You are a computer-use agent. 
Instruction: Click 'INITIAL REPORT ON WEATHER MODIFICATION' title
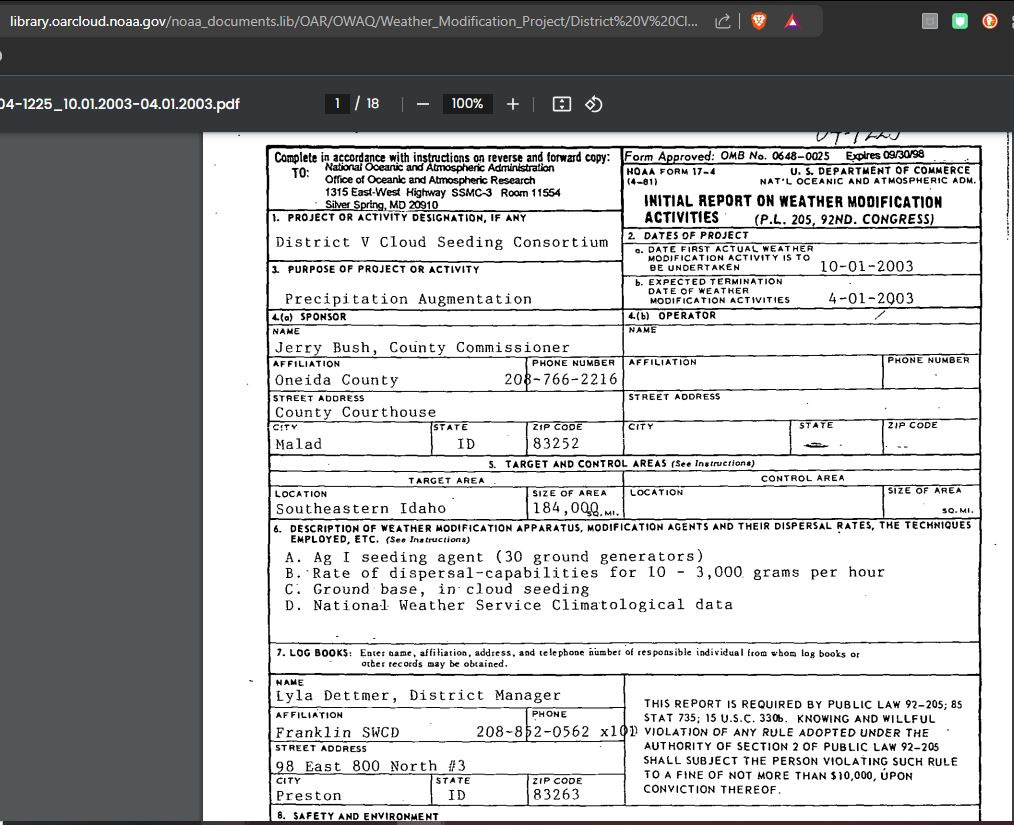tap(793, 202)
